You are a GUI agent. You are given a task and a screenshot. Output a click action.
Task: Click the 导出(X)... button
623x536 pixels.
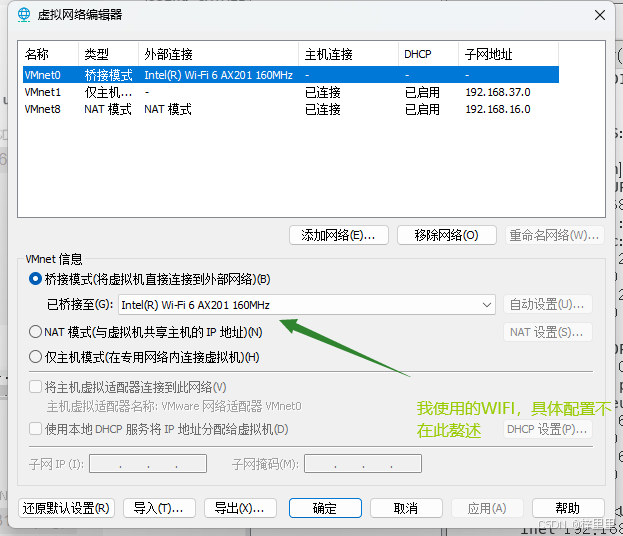point(240,508)
